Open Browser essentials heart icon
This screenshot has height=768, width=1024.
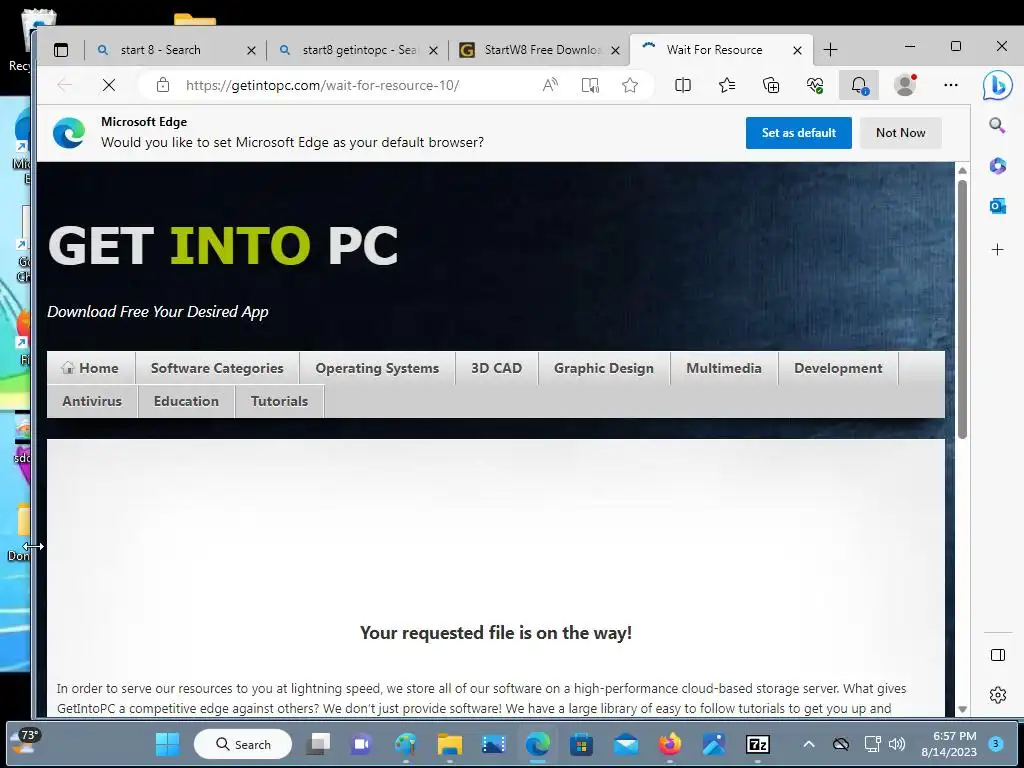(815, 85)
